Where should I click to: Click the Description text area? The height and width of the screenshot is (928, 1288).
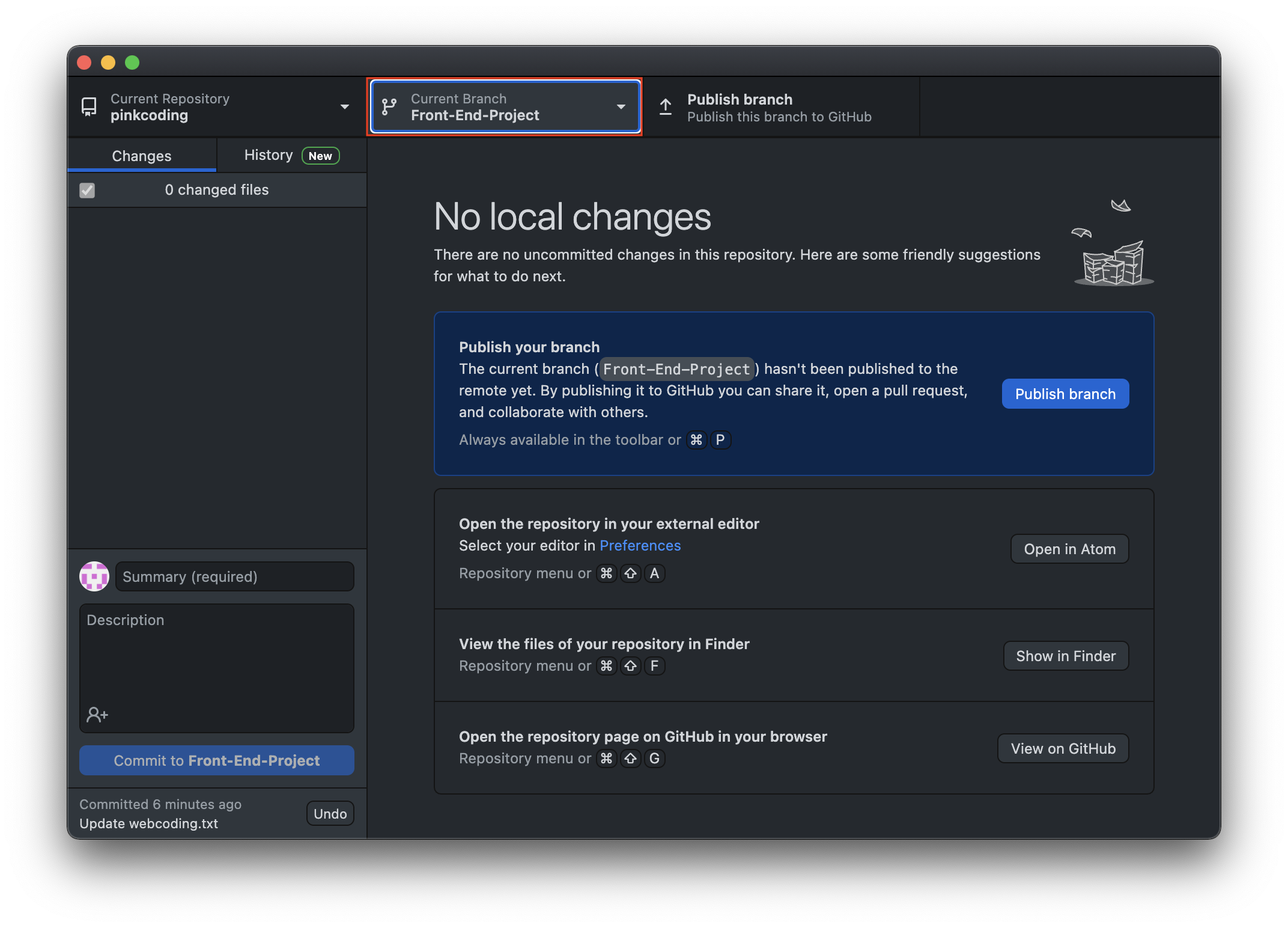point(217,668)
